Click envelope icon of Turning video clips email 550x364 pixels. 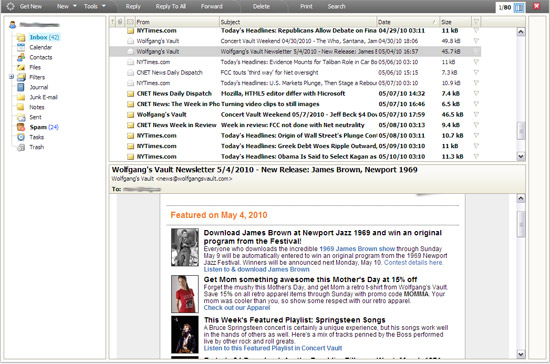(130, 104)
